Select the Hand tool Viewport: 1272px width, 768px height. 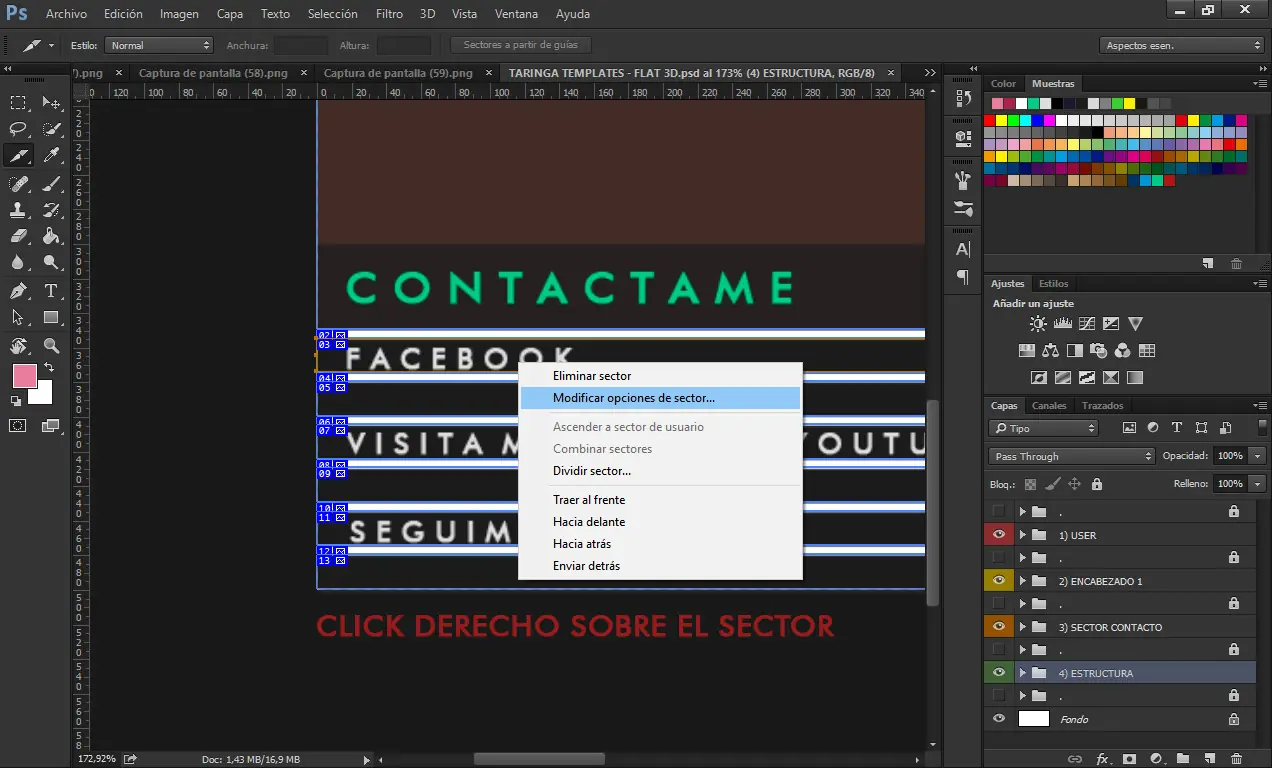point(18,346)
